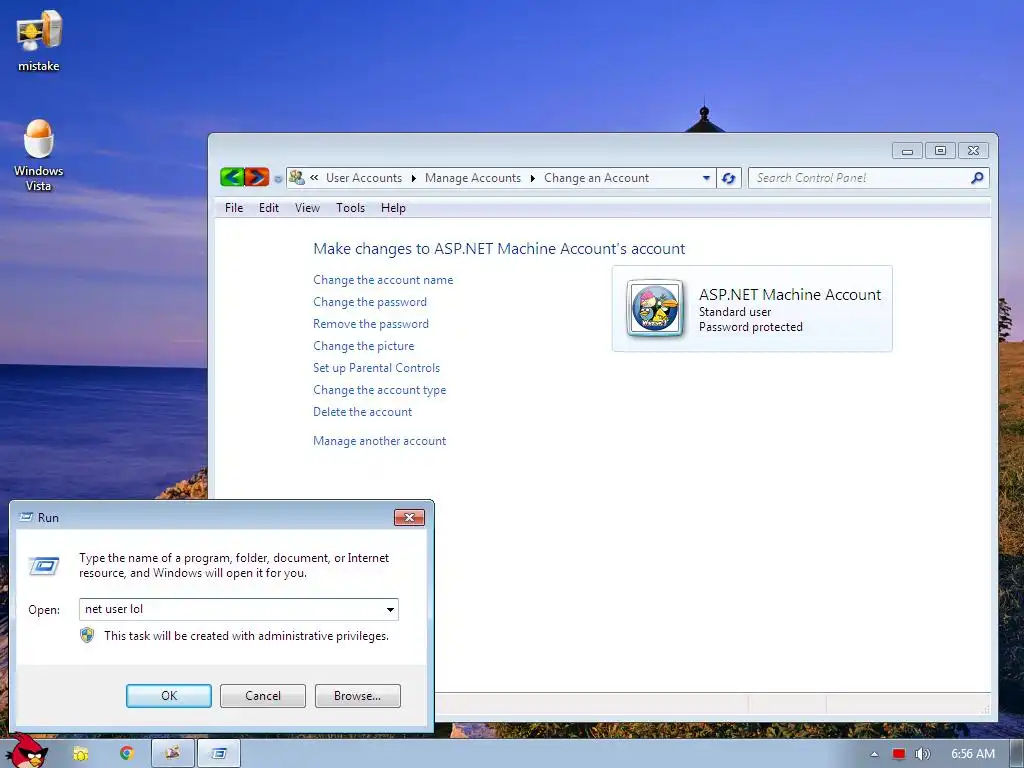Viewport: 1024px width, 768px height.
Task: Go to Manage Accounts breadcrumb
Action: [473, 178]
